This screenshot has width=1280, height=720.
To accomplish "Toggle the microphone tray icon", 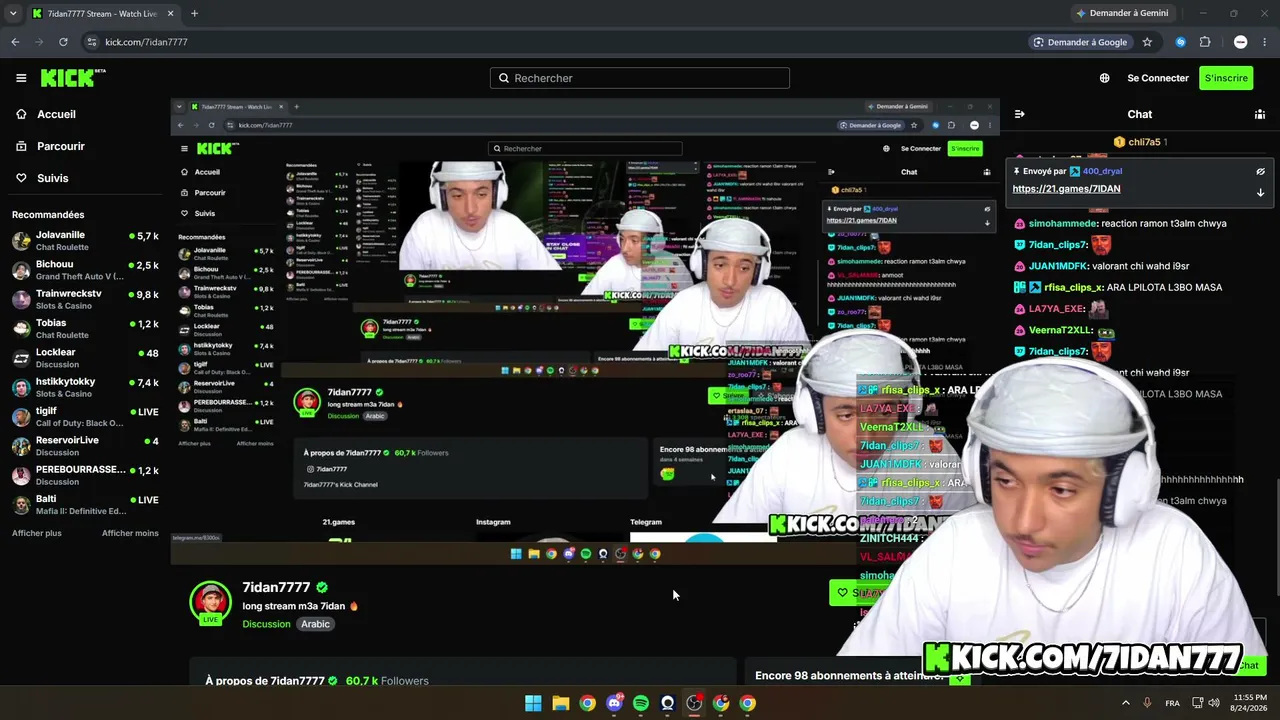I will click(x=1147, y=703).
